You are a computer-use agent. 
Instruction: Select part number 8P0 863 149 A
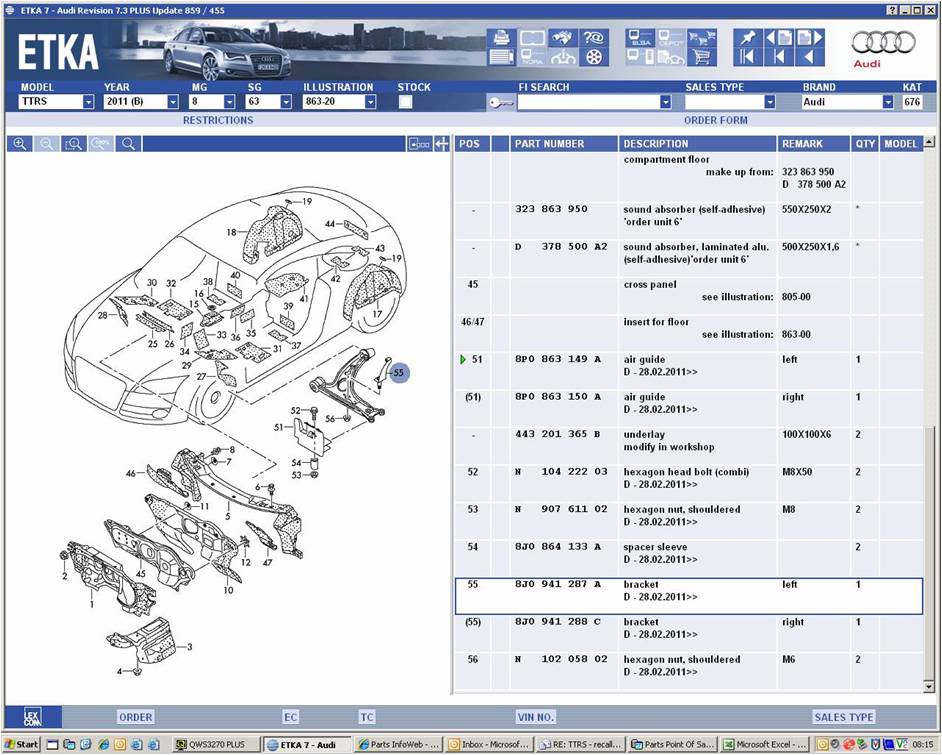tap(558, 359)
